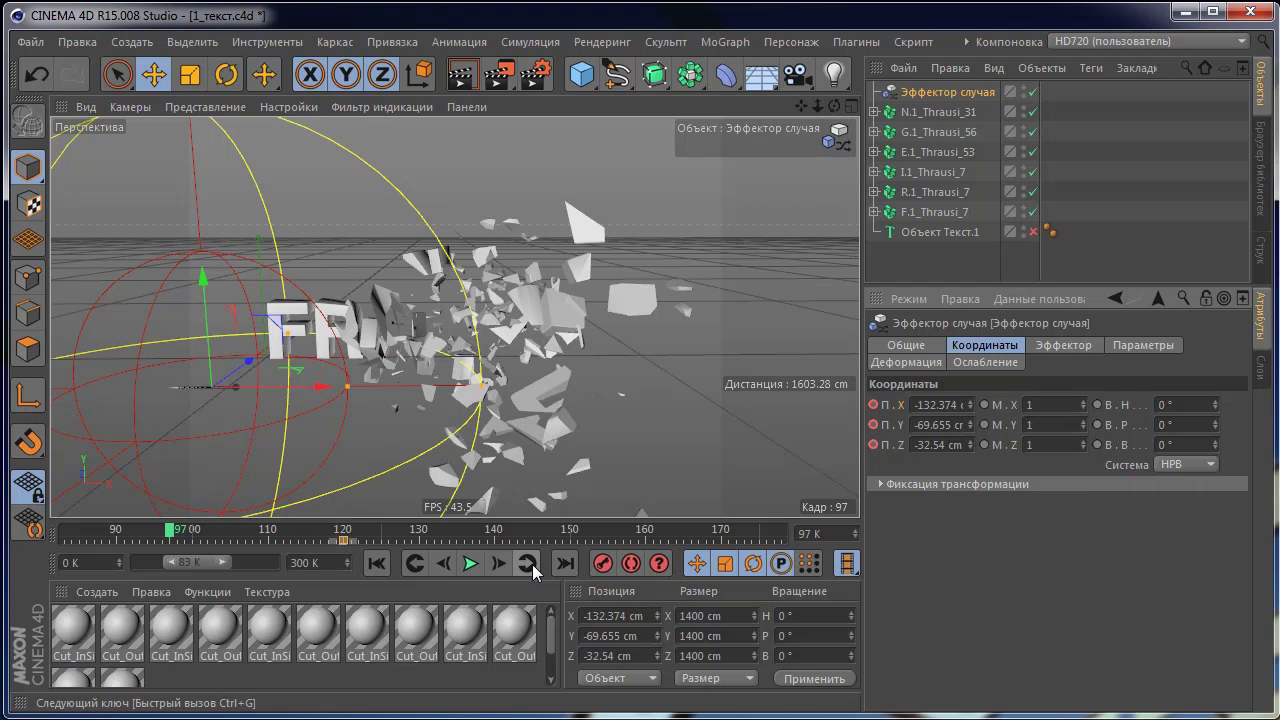Screen dimensions: 1280x720
Task: Enable Points mode
Action: click(x=28, y=277)
